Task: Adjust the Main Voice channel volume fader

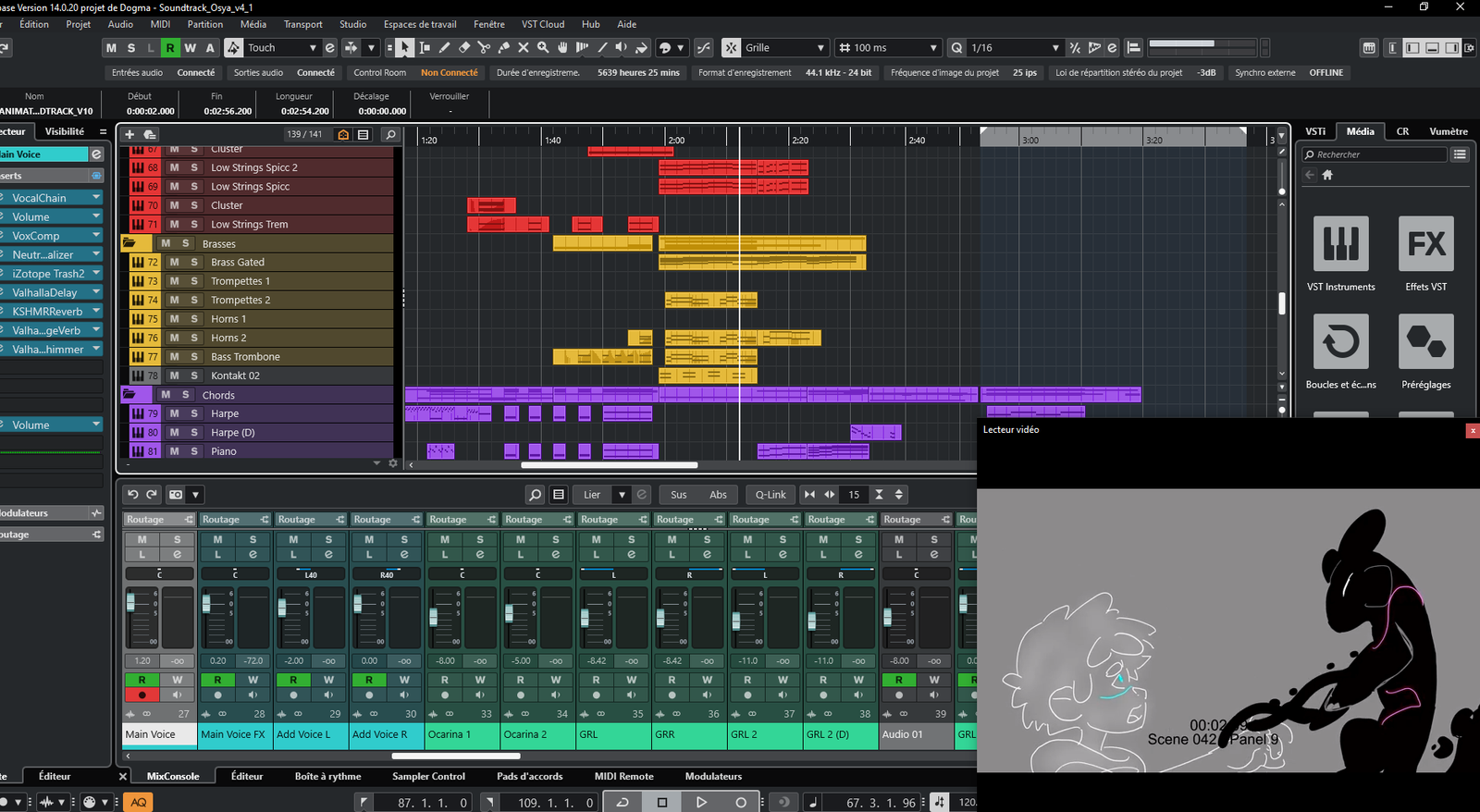Action: [131, 603]
